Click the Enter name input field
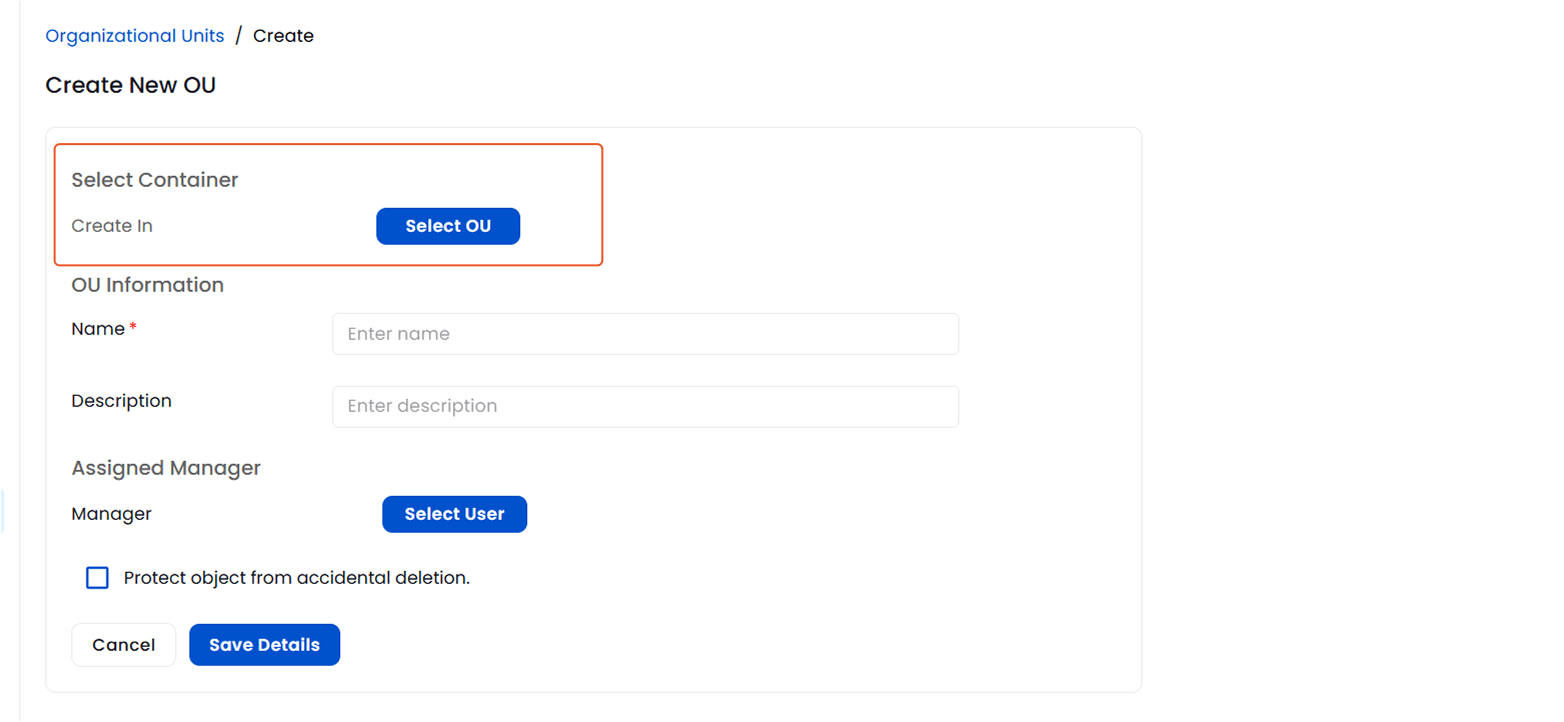 click(645, 333)
